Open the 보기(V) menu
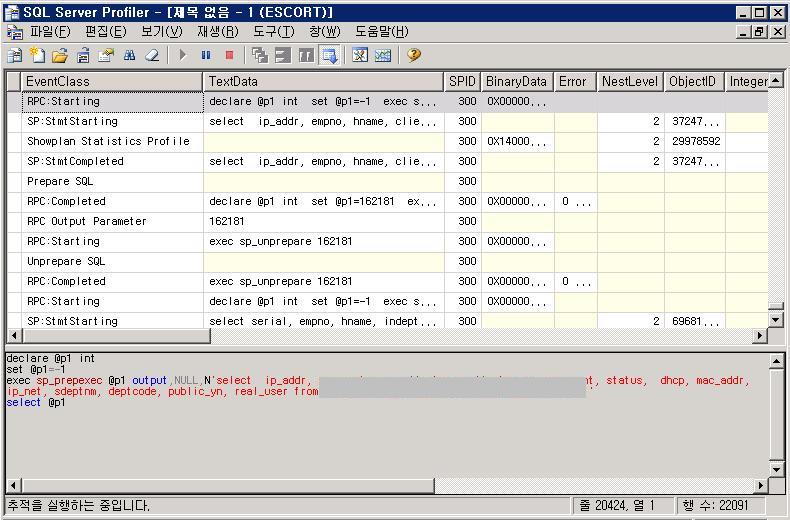Image resolution: width=790 pixels, height=520 pixels. pyautogui.click(x=162, y=32)
